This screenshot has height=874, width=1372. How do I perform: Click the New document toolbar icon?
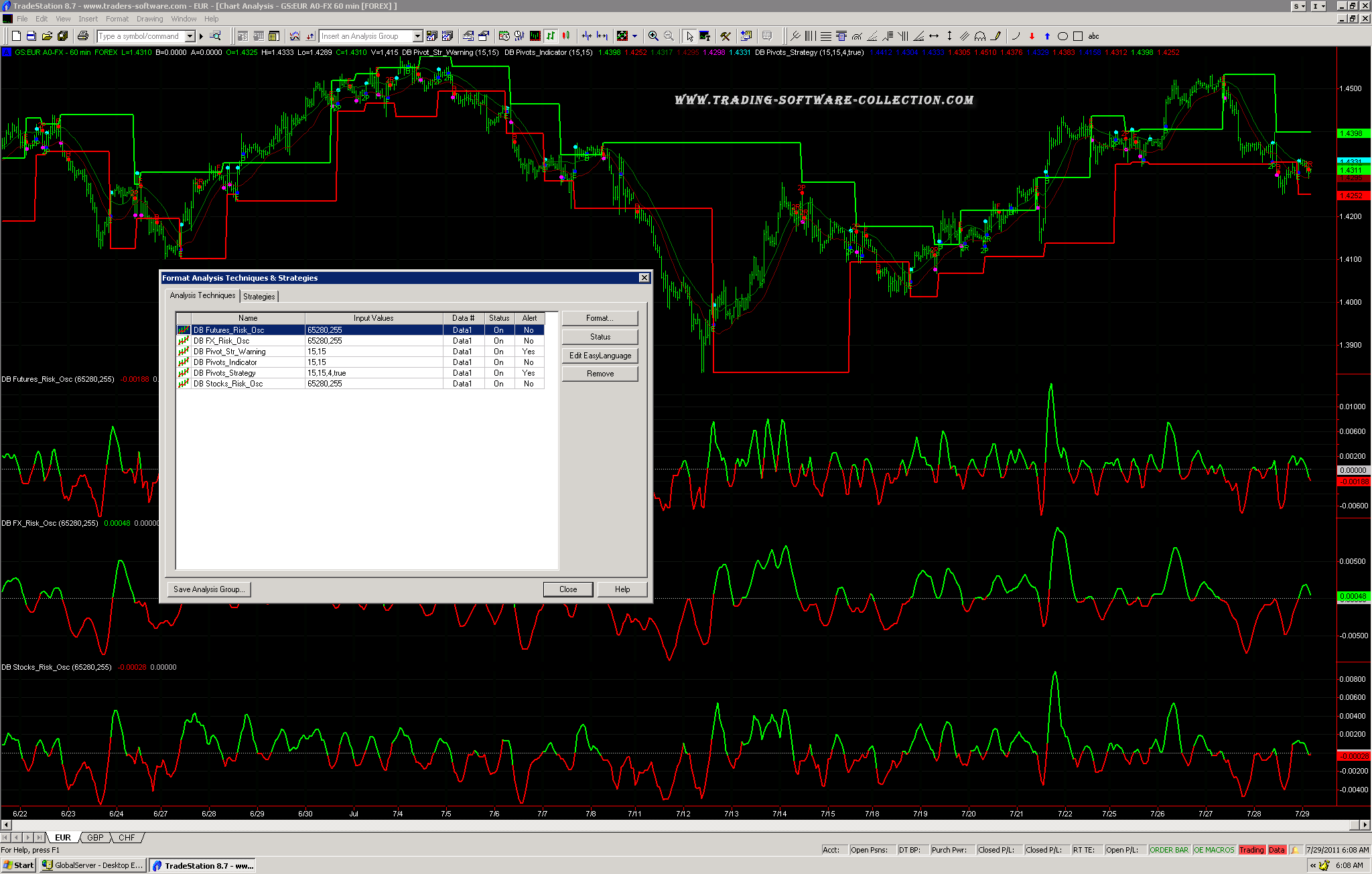click(16, 36)
